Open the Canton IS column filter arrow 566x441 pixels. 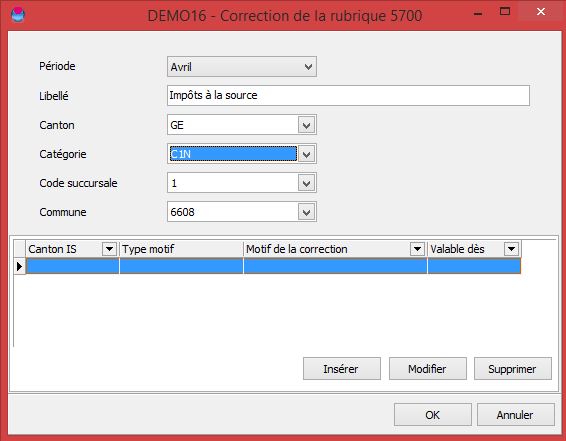coord(109,249)
